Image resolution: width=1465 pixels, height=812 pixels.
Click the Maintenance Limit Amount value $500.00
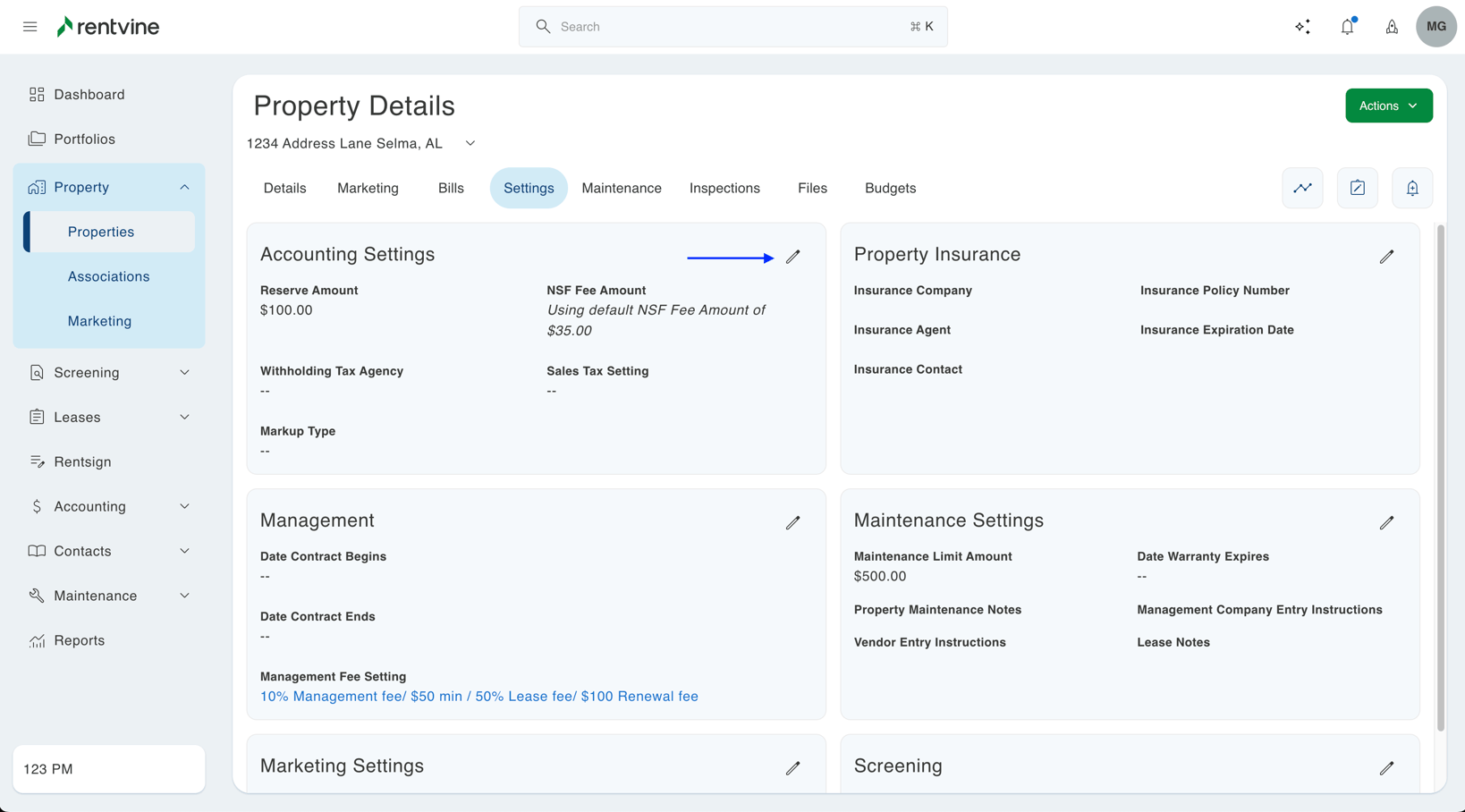(x=880, y=577)
